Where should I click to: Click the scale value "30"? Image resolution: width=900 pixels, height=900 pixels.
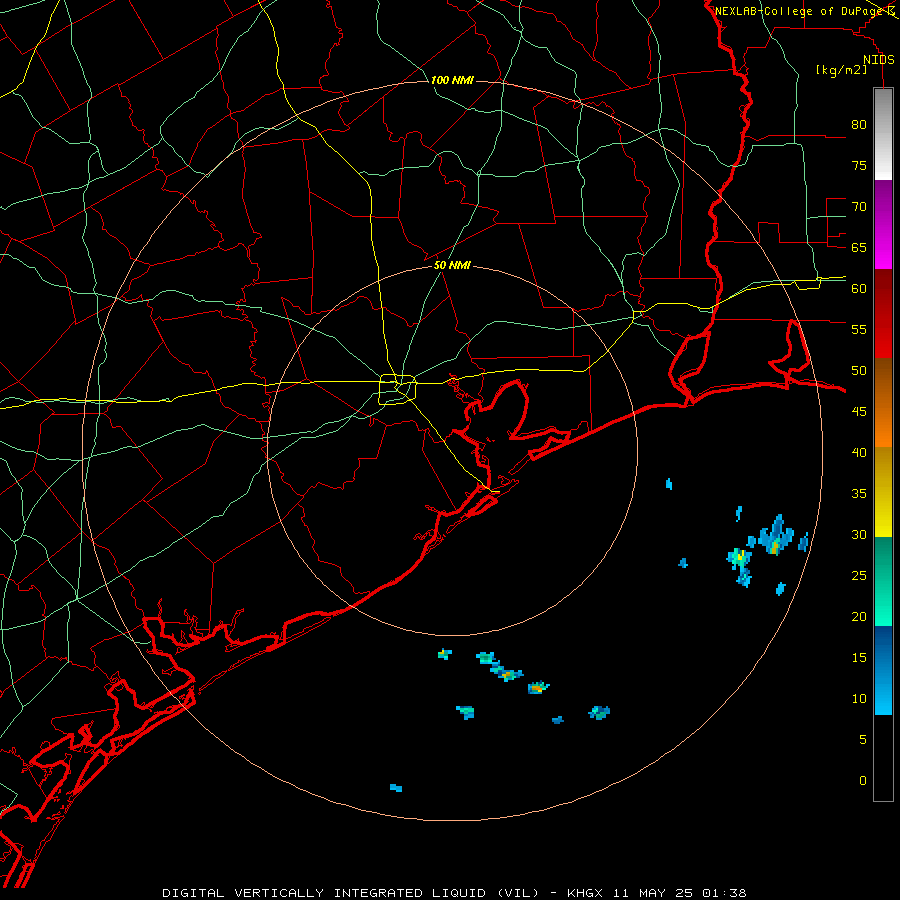point(859,534)
